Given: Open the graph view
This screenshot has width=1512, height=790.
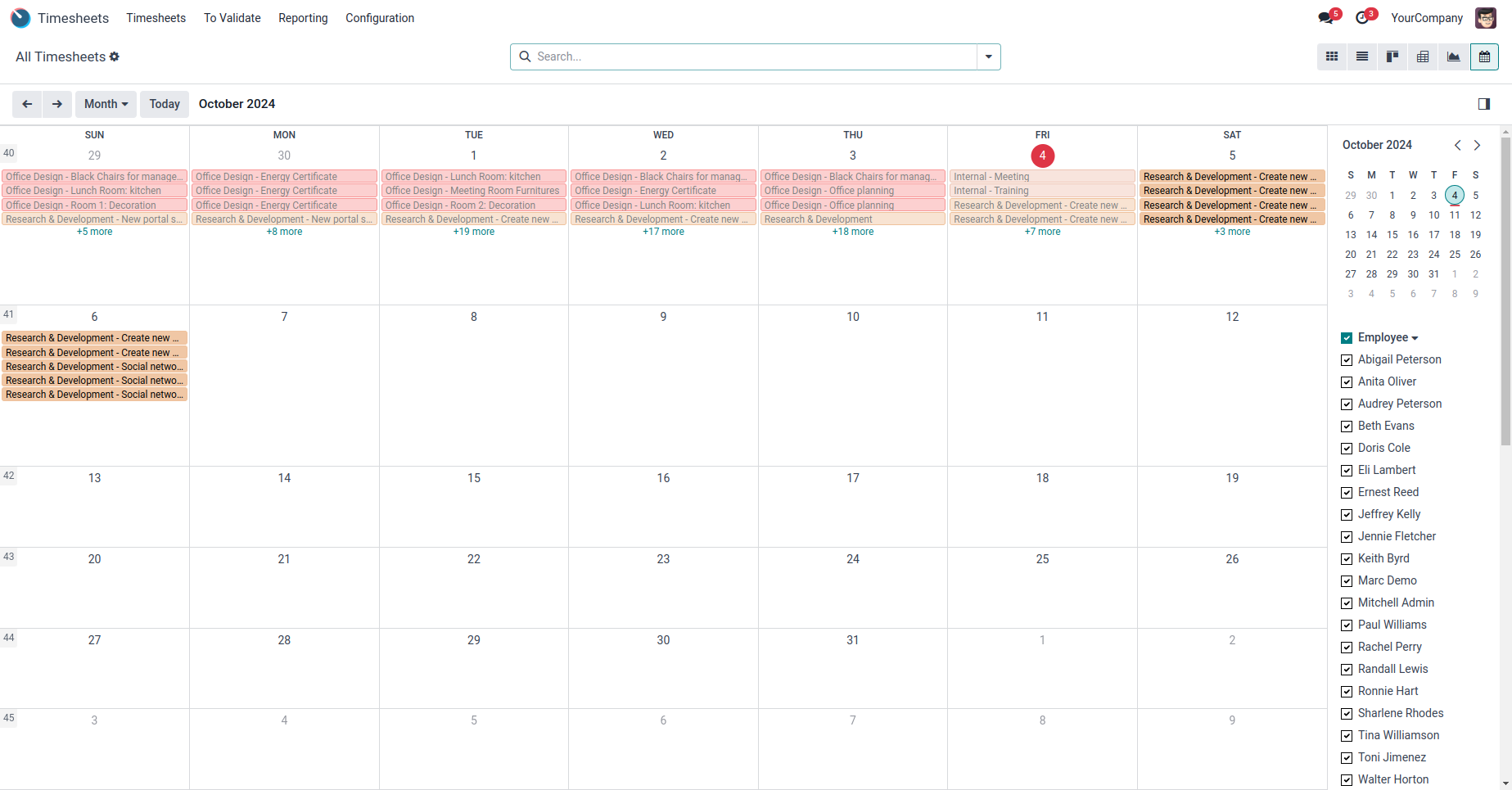Looking at the screenshot, I should tap(1453, 56).
